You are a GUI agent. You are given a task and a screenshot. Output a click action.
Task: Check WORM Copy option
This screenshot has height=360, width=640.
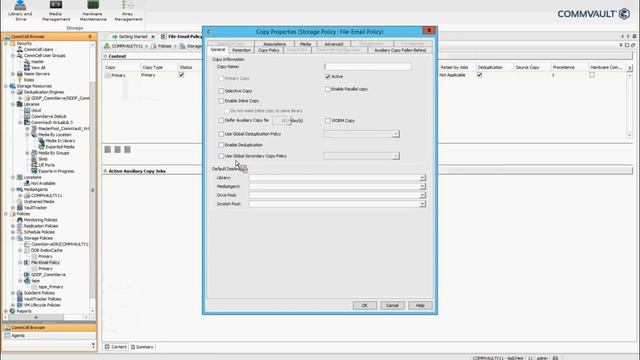tap(327, 121)
